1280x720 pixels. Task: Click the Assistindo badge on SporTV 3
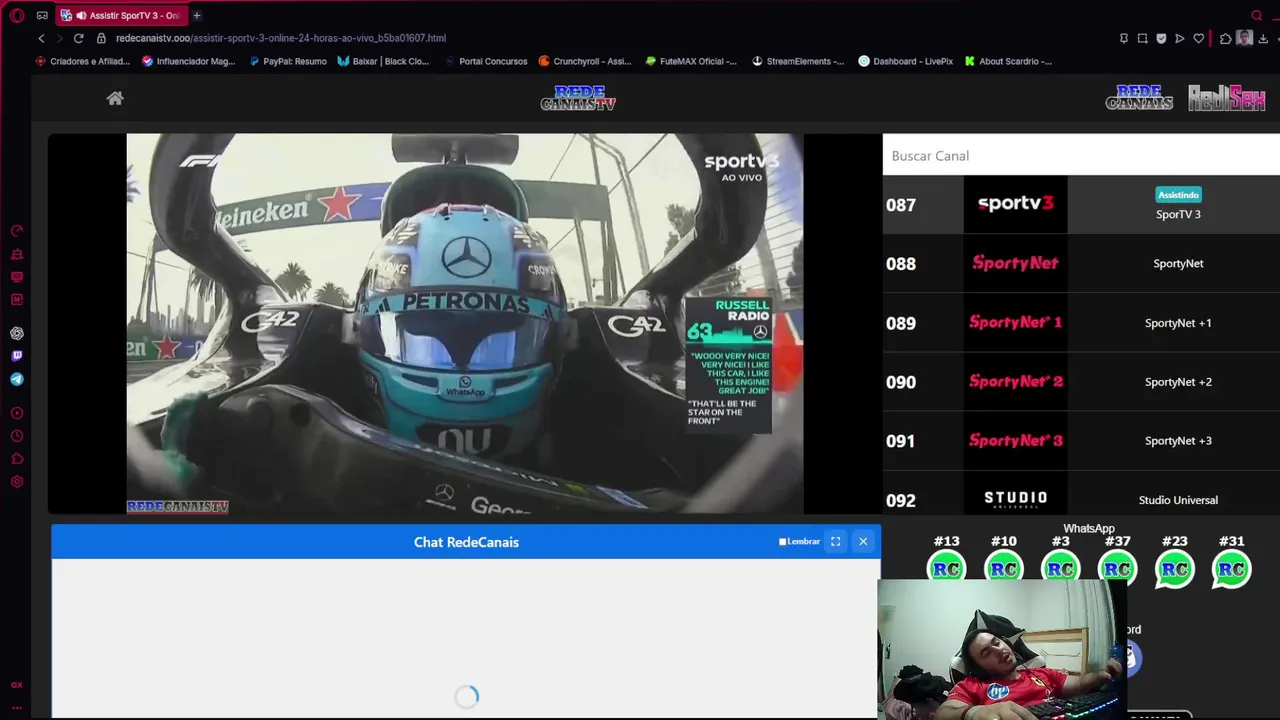pyautogui.click(x=1178, y=195)
